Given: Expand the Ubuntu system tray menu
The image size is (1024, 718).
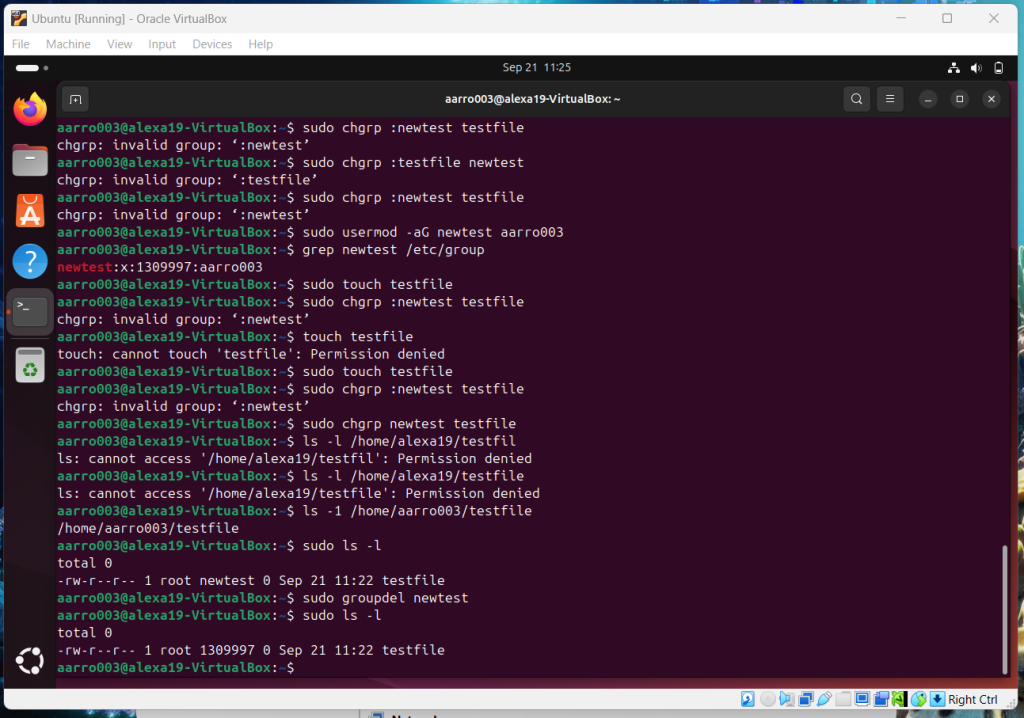Looking at the screenshot, I should tap(975, 68).
